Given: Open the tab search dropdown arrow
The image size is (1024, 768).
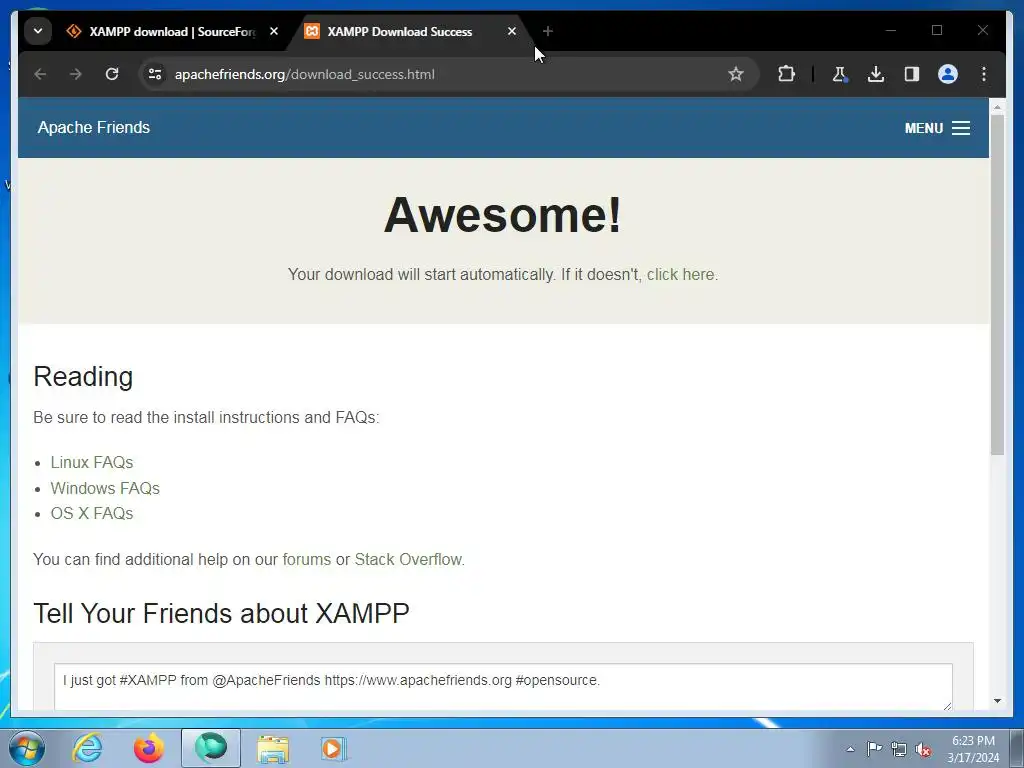Looking at the screenshot, I should [x=38, y=31].
